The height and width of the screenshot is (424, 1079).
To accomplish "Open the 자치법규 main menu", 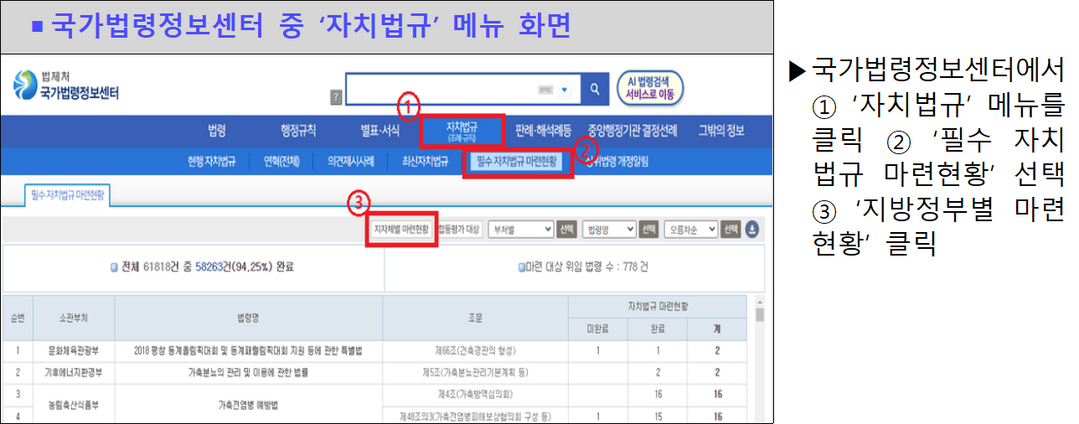I will 461,130.
